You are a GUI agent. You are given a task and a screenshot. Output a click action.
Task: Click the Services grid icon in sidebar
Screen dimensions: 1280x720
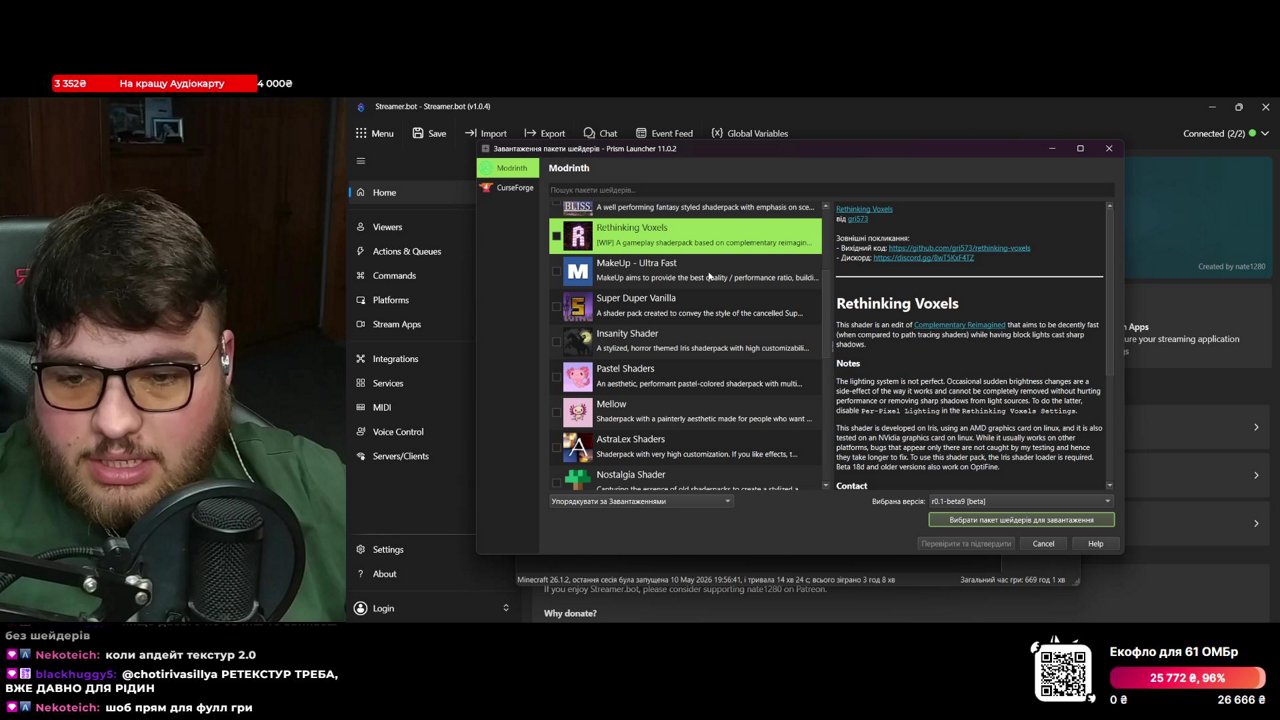pyautogui.click(x=361, y=383)
